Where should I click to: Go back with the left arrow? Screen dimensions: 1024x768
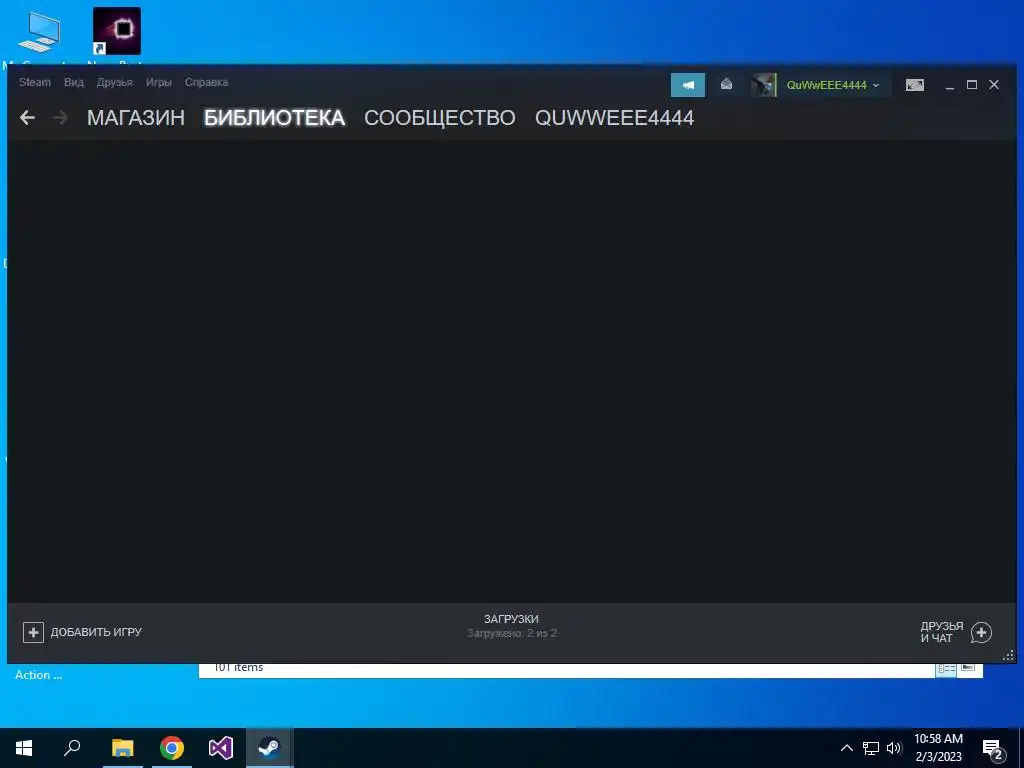27,118
